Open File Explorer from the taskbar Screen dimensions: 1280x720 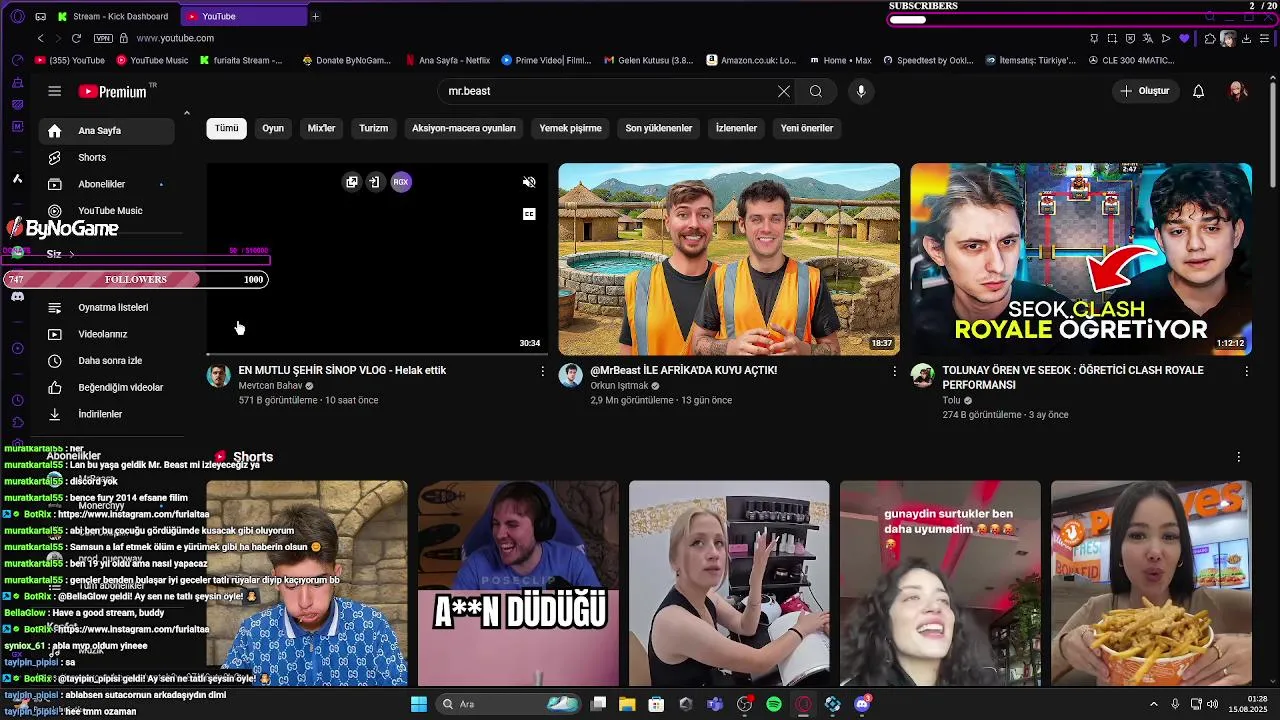[x=627, y=704]
